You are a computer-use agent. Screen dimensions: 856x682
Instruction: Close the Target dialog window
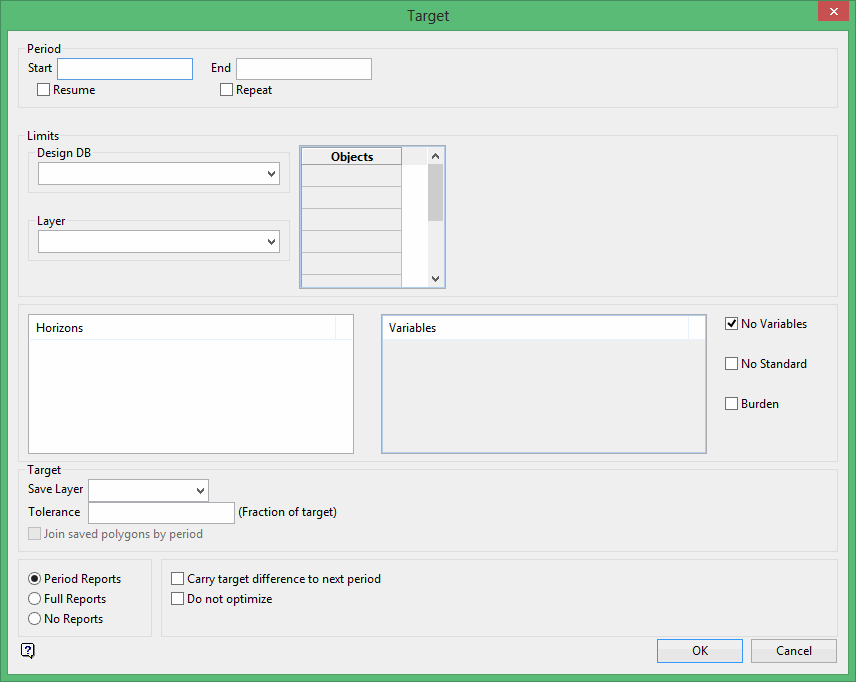coord(830,12)
